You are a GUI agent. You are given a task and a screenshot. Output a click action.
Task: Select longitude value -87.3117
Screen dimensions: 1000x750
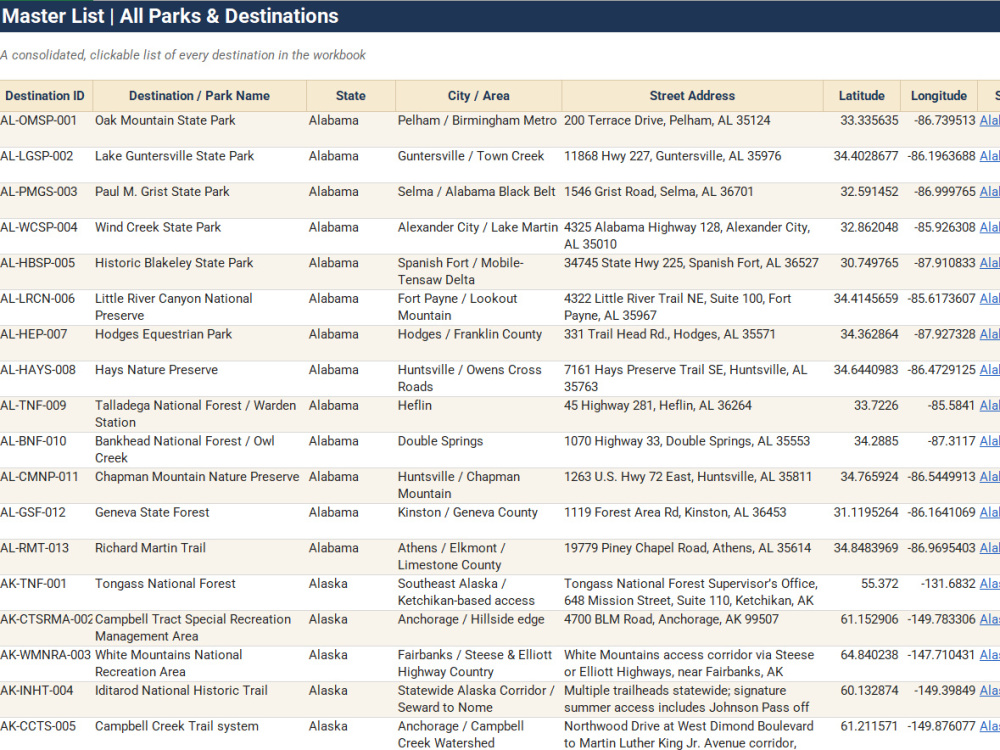939,451
